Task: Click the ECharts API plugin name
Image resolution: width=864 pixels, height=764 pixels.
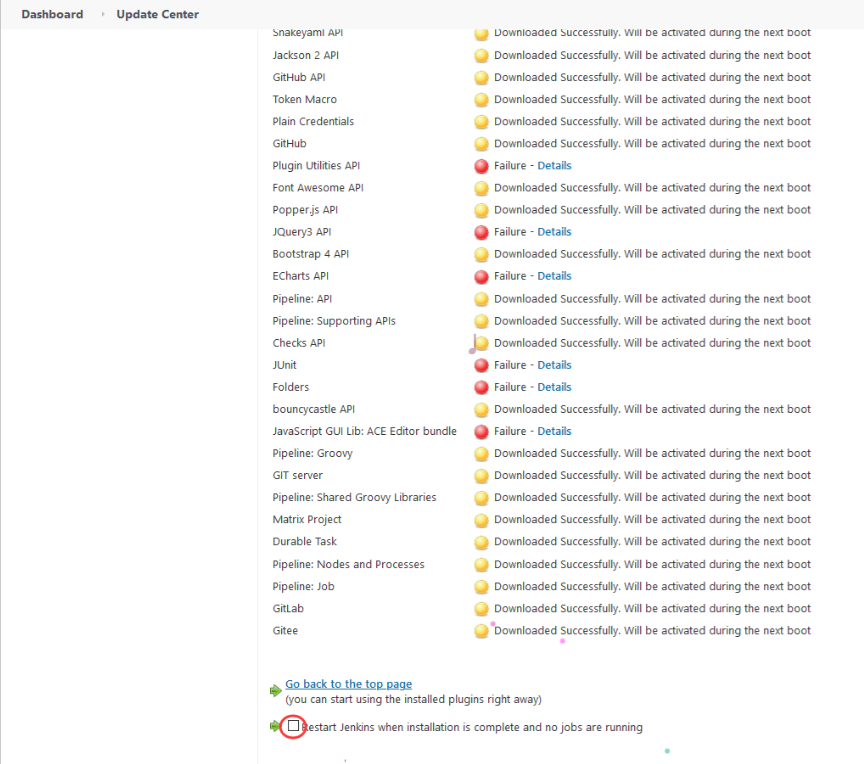Action: point(300,275)
